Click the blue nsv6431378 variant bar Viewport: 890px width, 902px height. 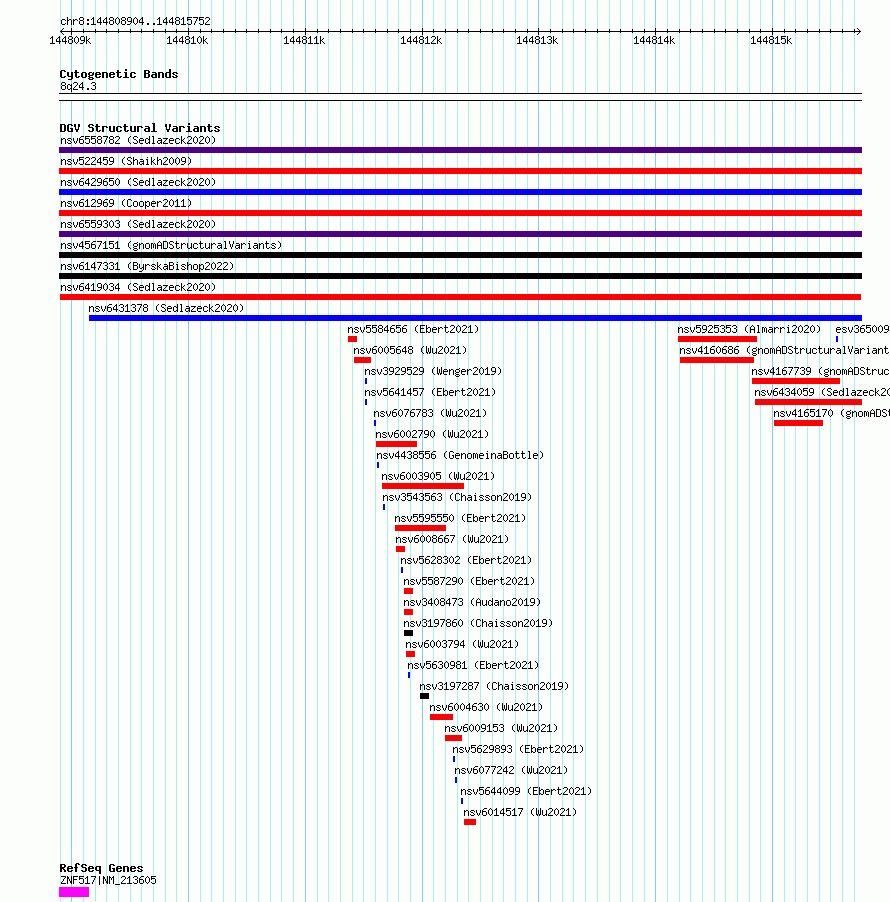(475, 318)
